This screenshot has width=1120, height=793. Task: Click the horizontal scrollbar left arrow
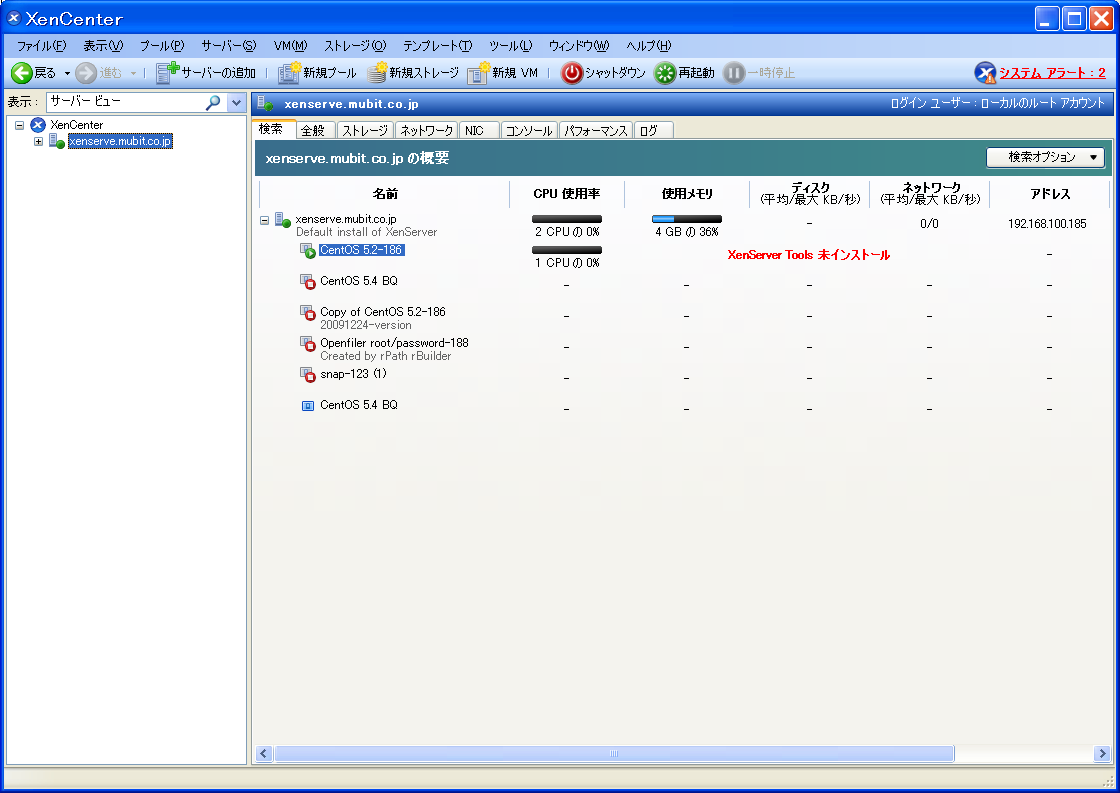[264, 754]
